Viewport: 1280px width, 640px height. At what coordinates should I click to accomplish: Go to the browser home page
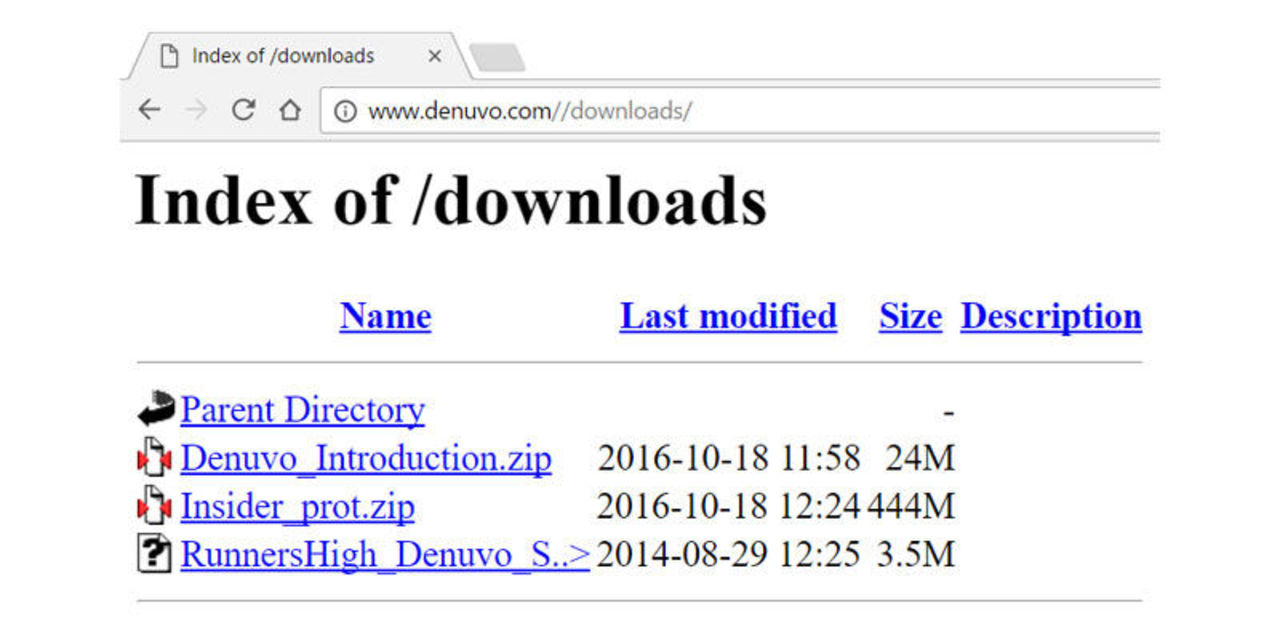pyautogui.click(x=290, y=110)
